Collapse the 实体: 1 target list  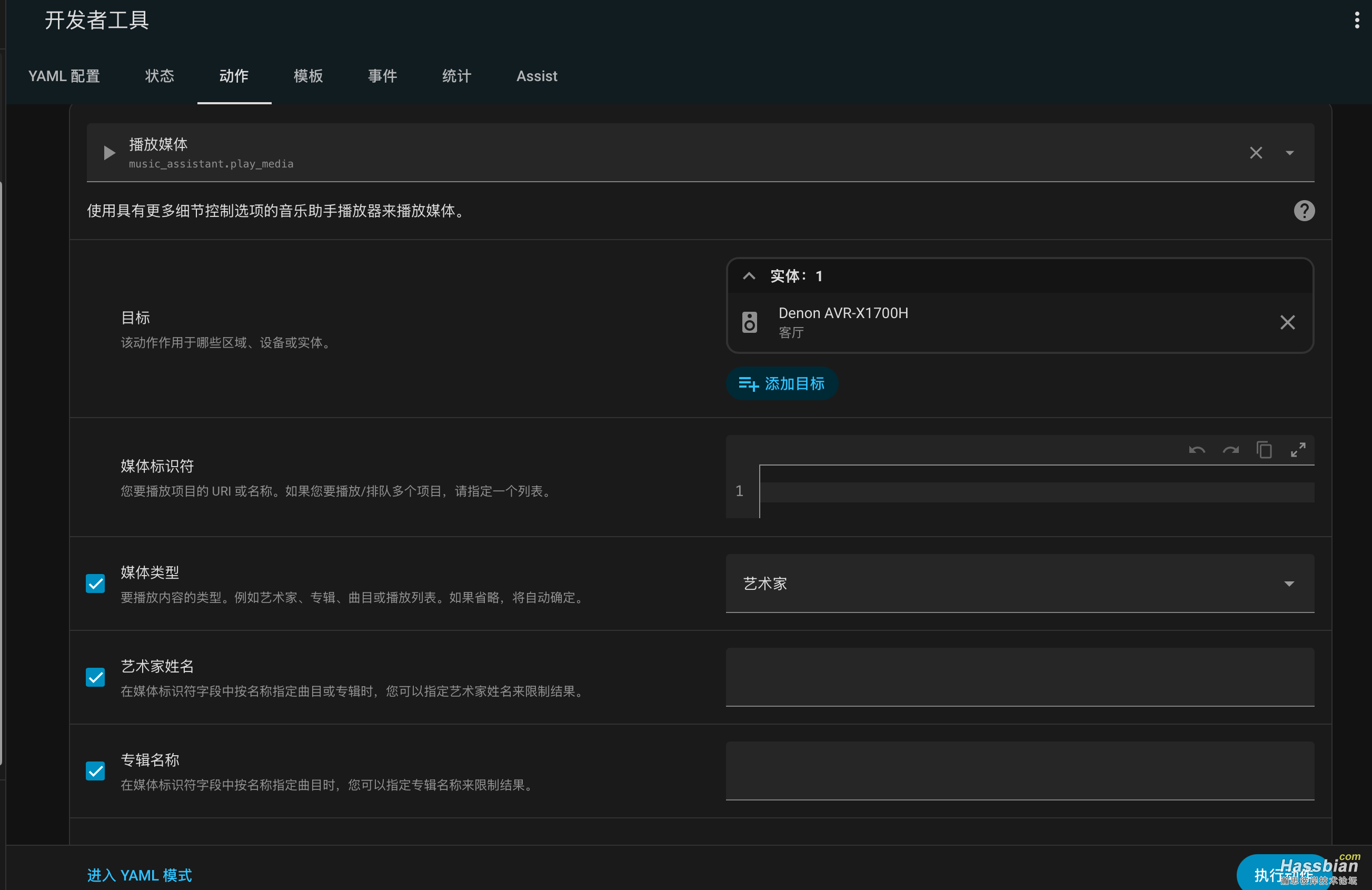click(749, 276)
